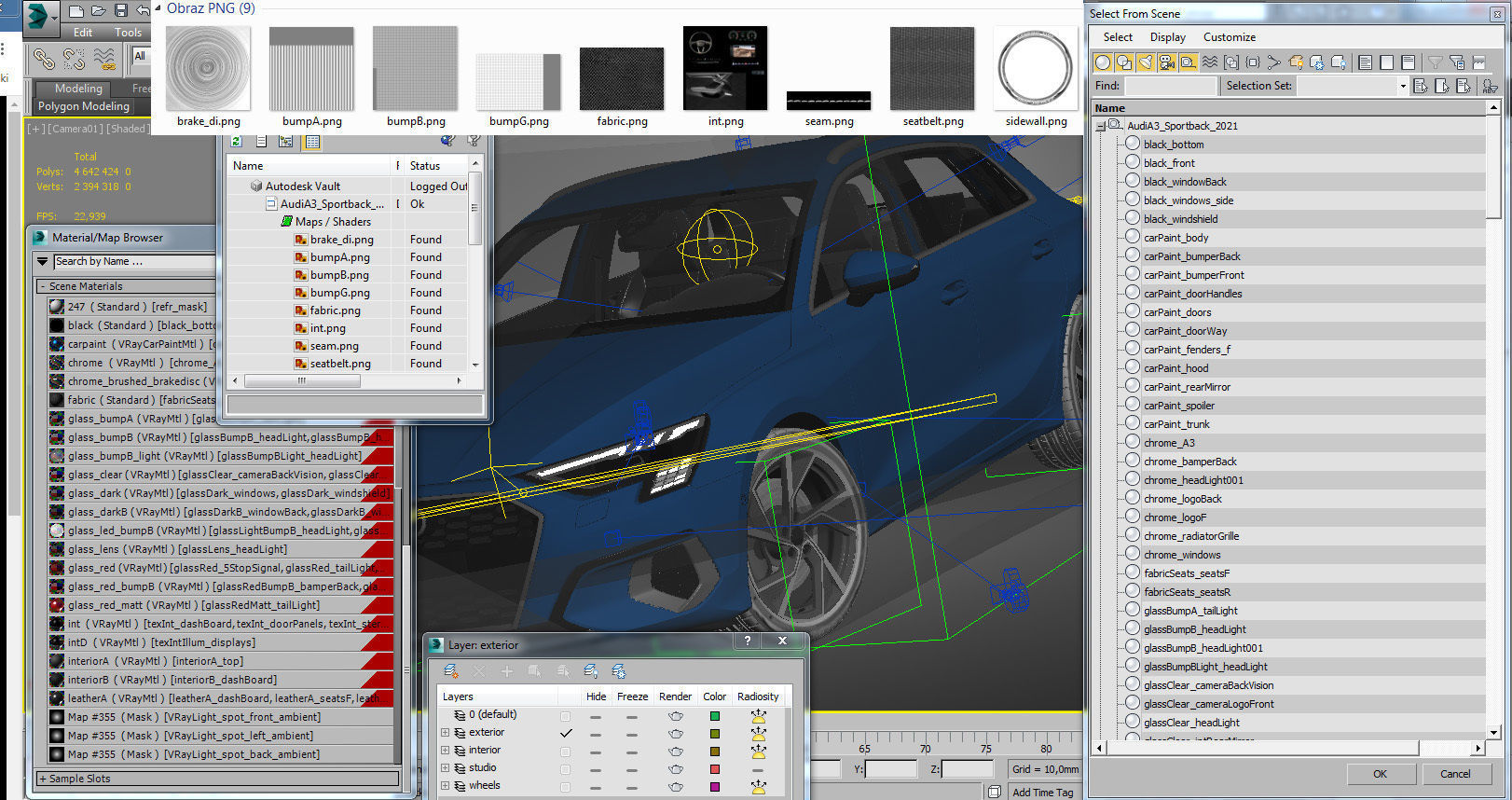Select the Select and Link chain tool
Screen dimensions: 1512x800
[x=44, y=60]
